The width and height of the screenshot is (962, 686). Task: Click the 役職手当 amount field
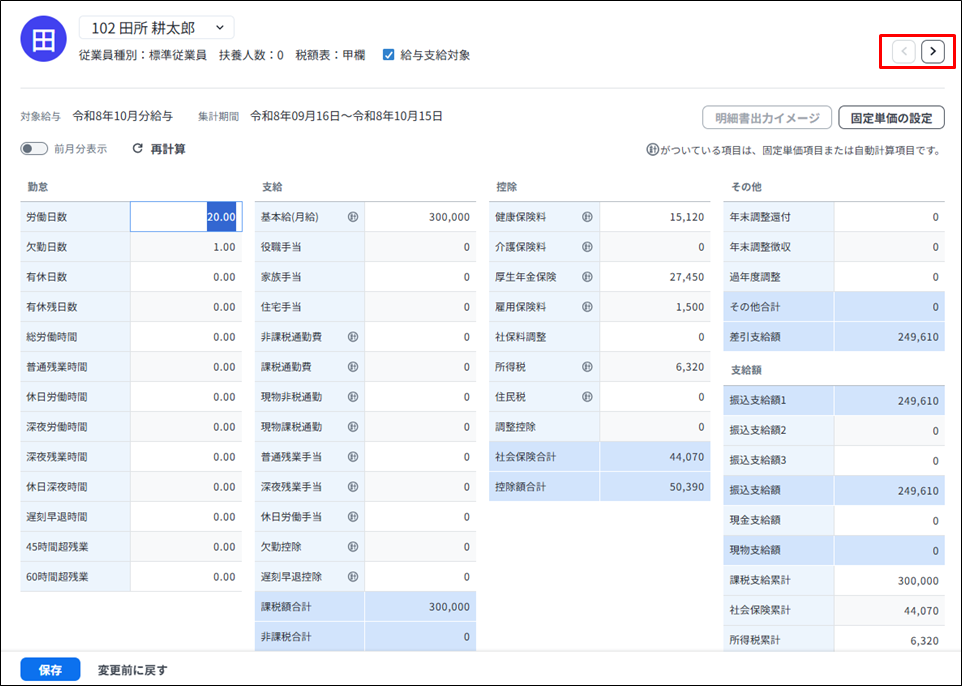tap(420, 247)
